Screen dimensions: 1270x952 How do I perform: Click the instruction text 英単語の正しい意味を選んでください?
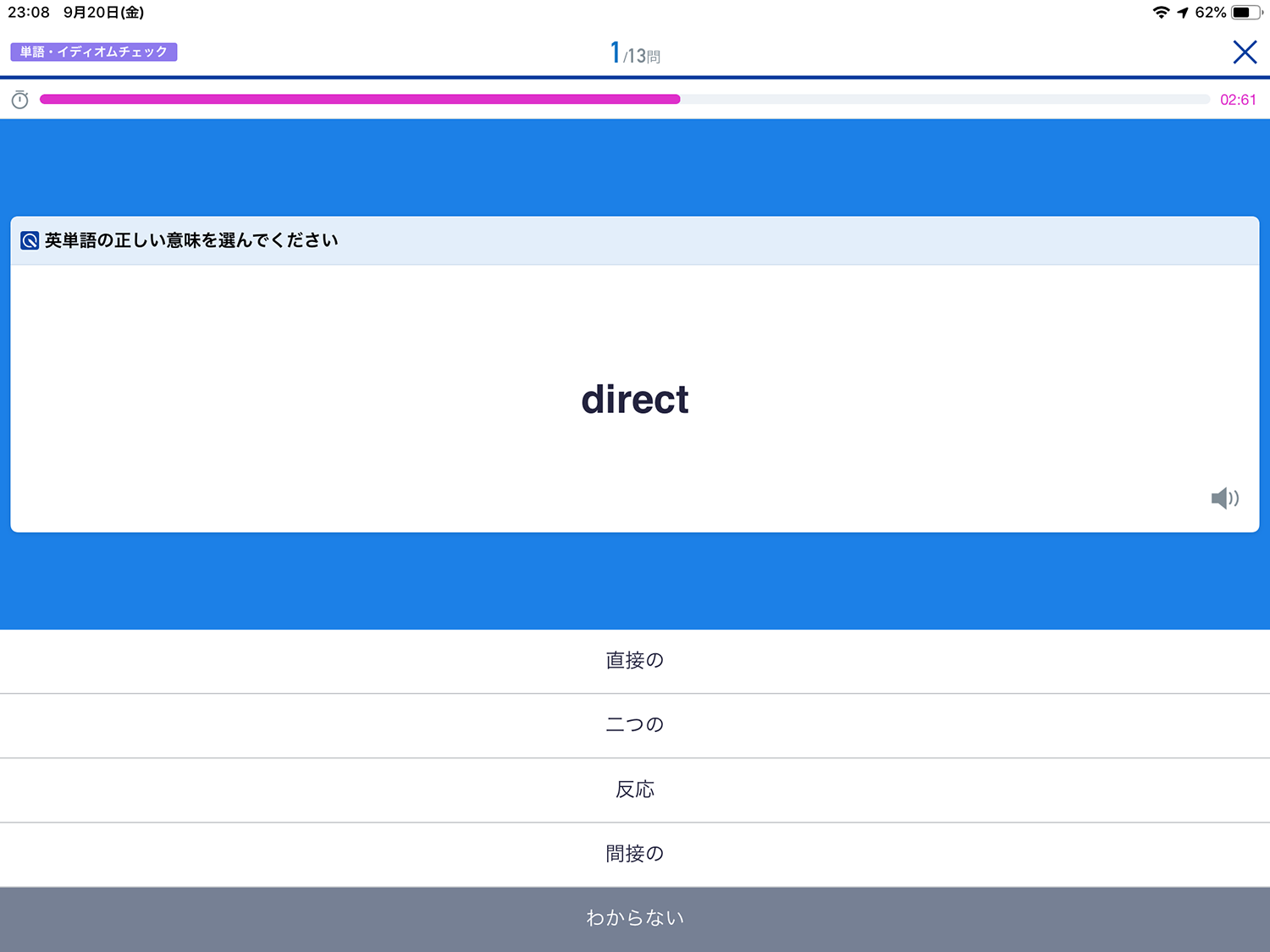pyautogui.click(x=191, y=241)
